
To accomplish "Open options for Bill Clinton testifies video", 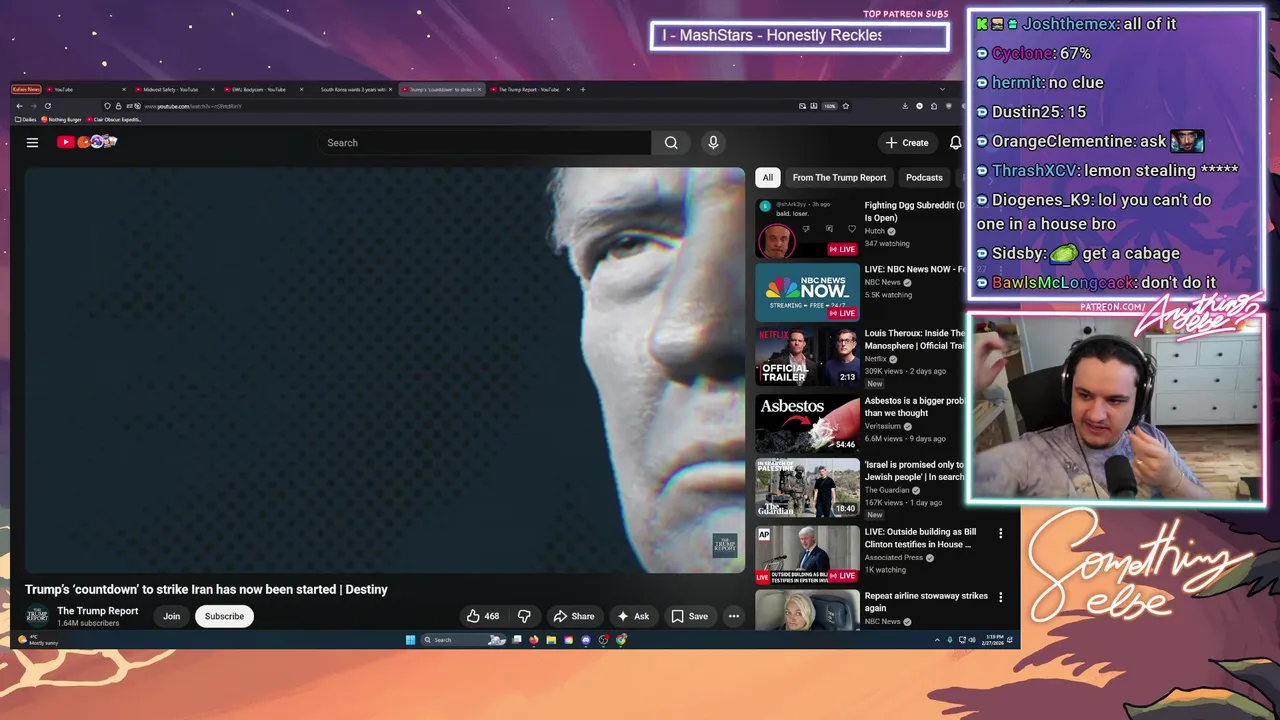I will coord(1000,534).
